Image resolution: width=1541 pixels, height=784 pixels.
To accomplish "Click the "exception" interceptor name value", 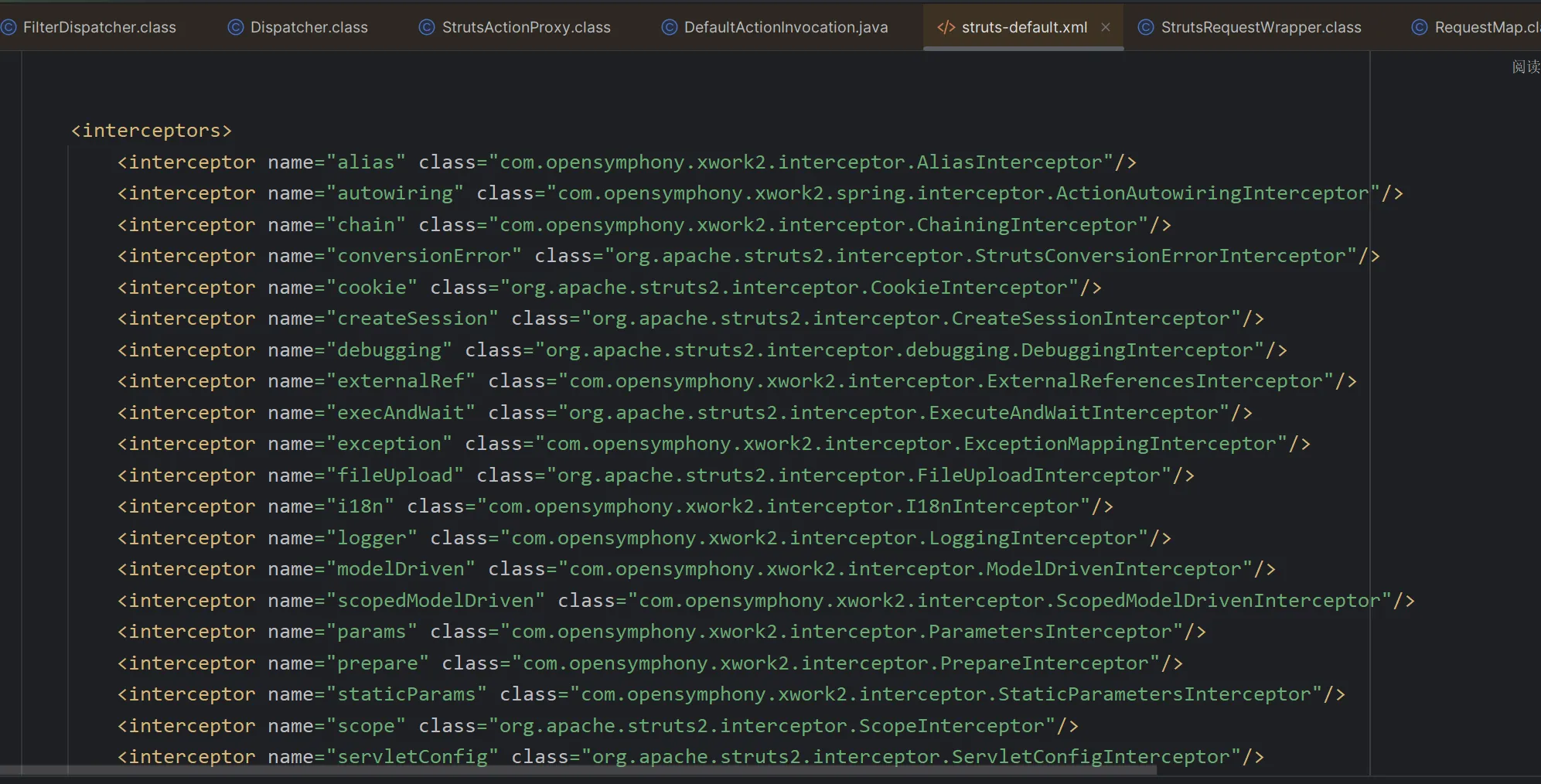I will pos(389,444).
